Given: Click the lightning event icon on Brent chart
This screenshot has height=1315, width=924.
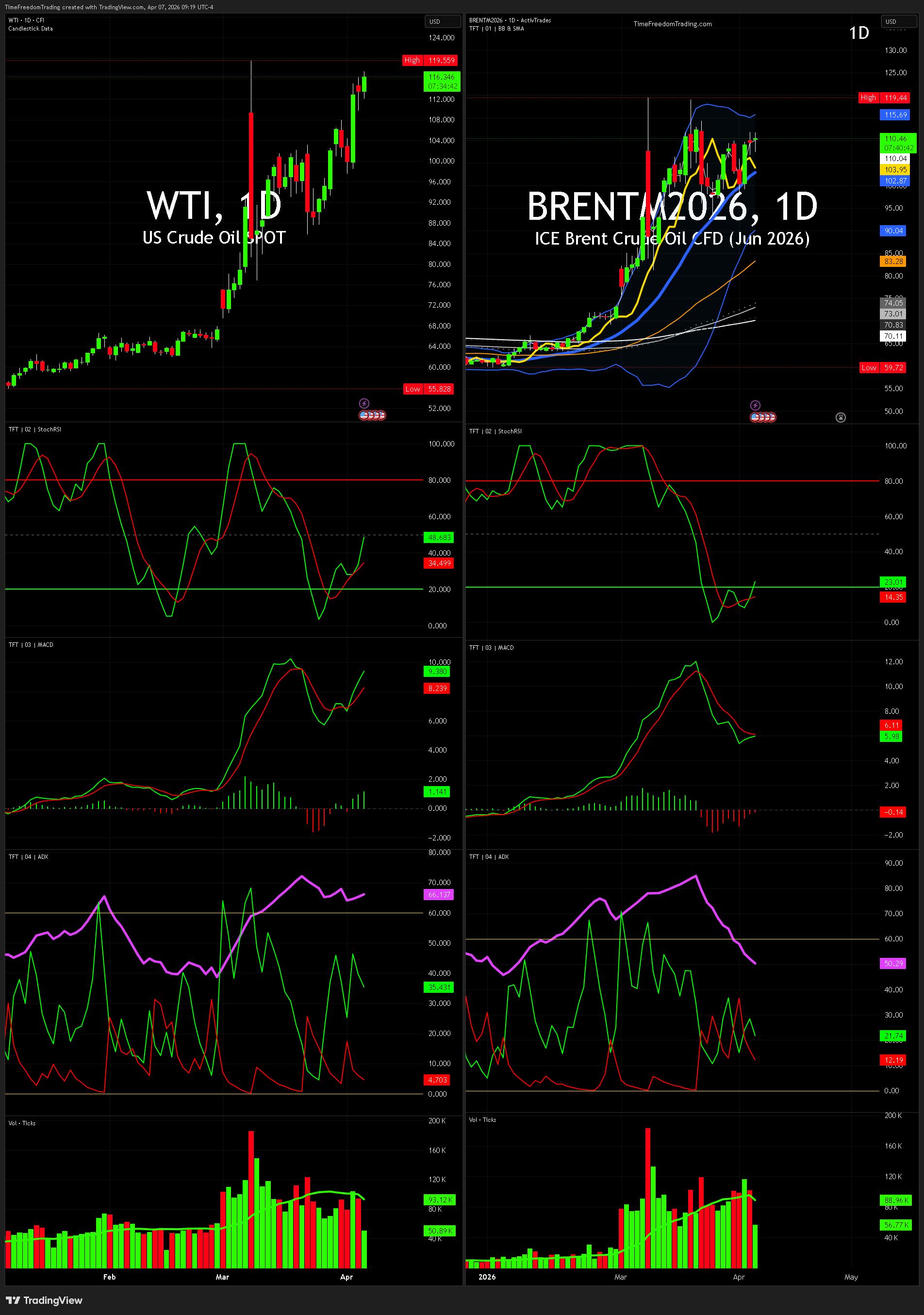Looking at the screenshot, I should coord(755,406).
